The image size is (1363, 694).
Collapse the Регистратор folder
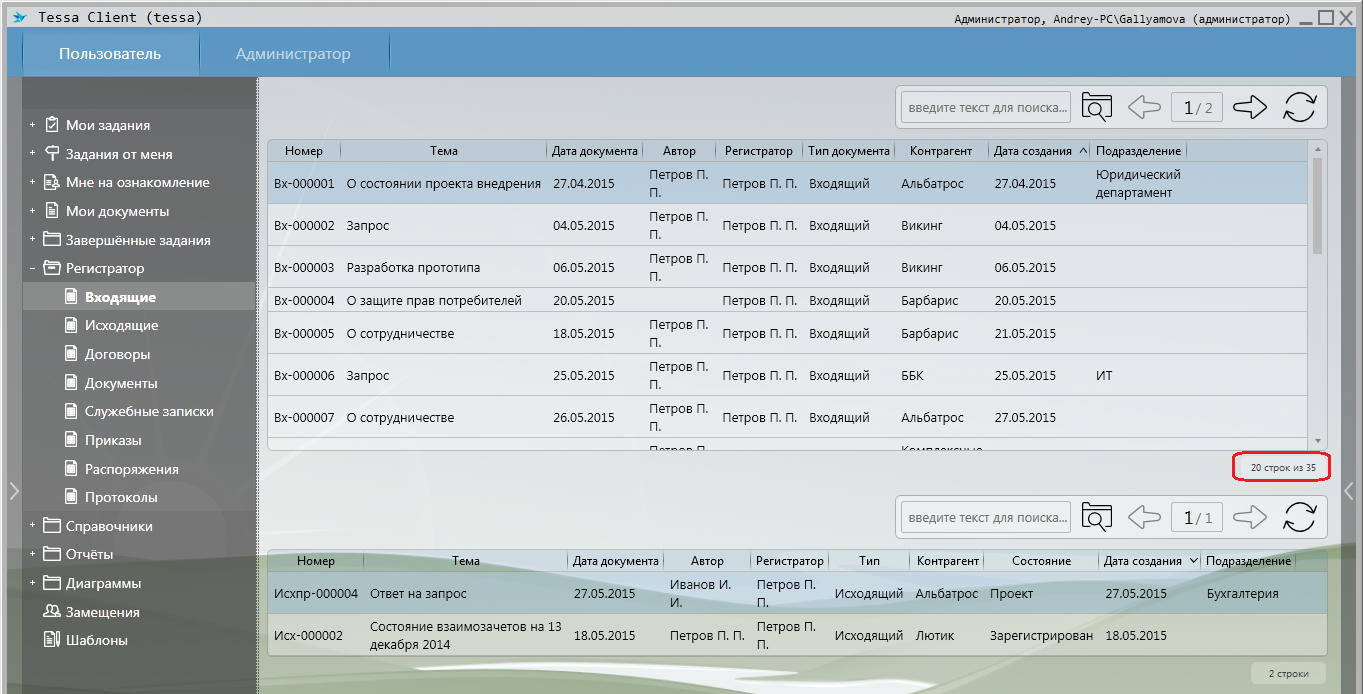pos(32,268)
